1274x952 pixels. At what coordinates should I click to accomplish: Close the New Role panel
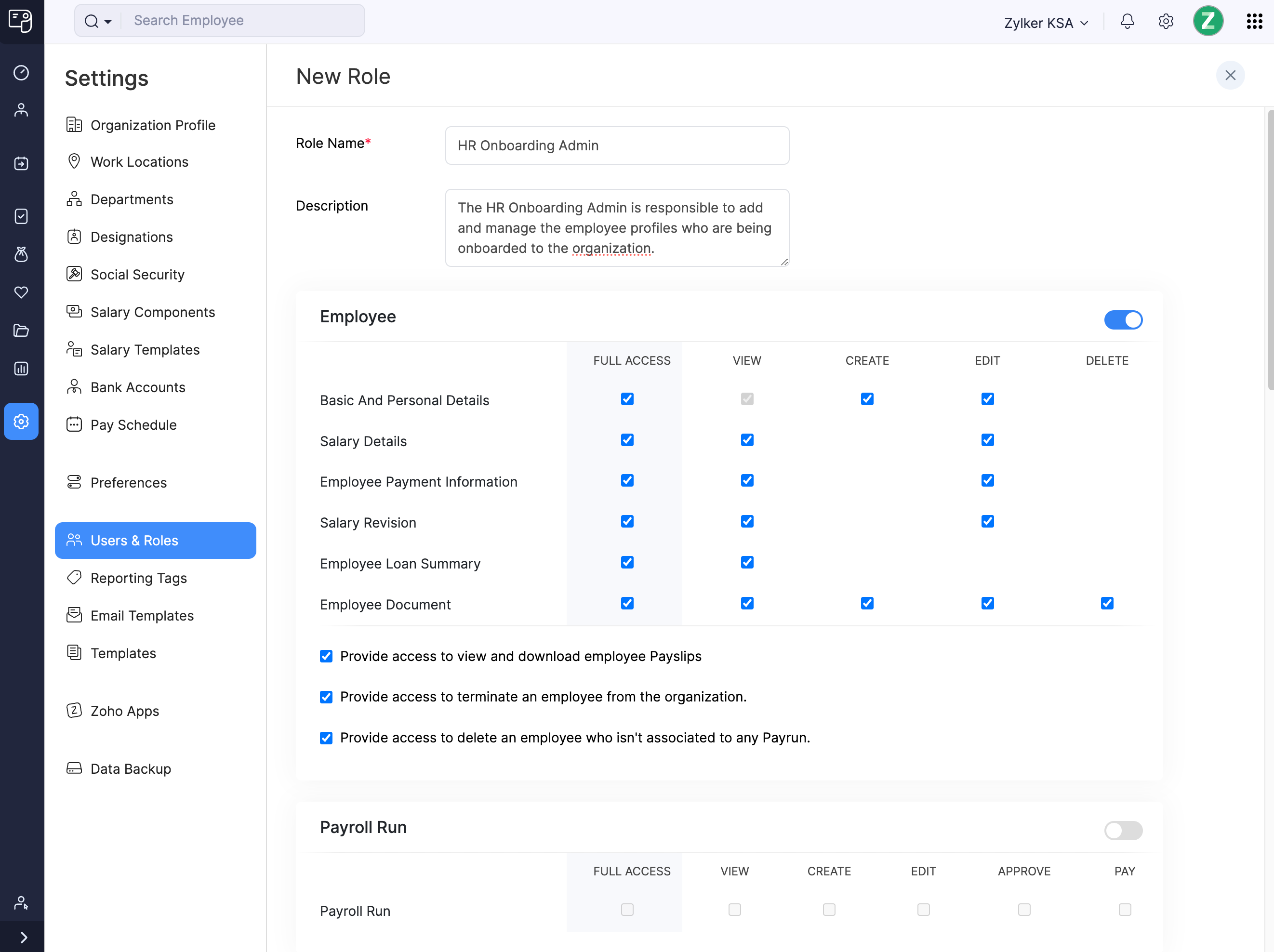pyautogui.click(x=1230, y=76)
